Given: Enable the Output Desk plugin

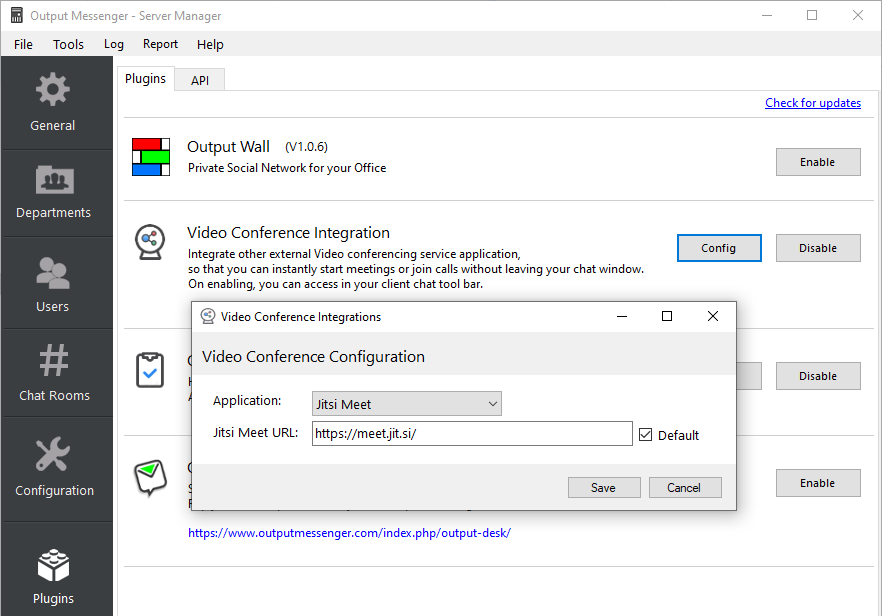Looking at the screenshot, I should click(818, 483).
